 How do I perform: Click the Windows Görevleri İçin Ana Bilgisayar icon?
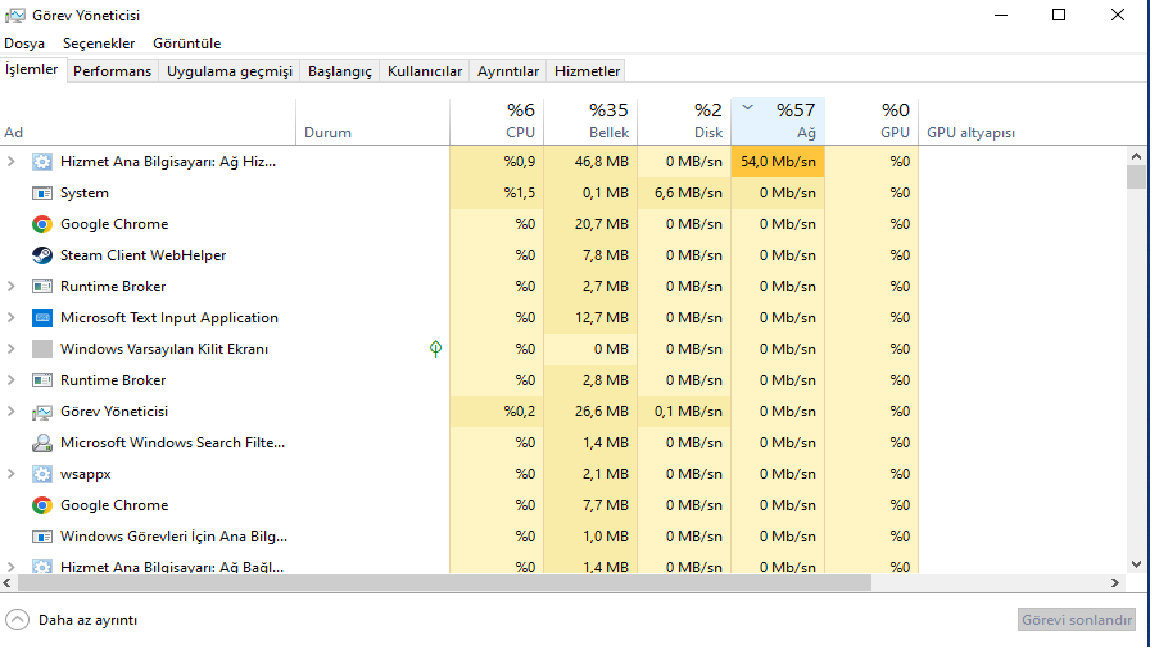pos(42,537)
